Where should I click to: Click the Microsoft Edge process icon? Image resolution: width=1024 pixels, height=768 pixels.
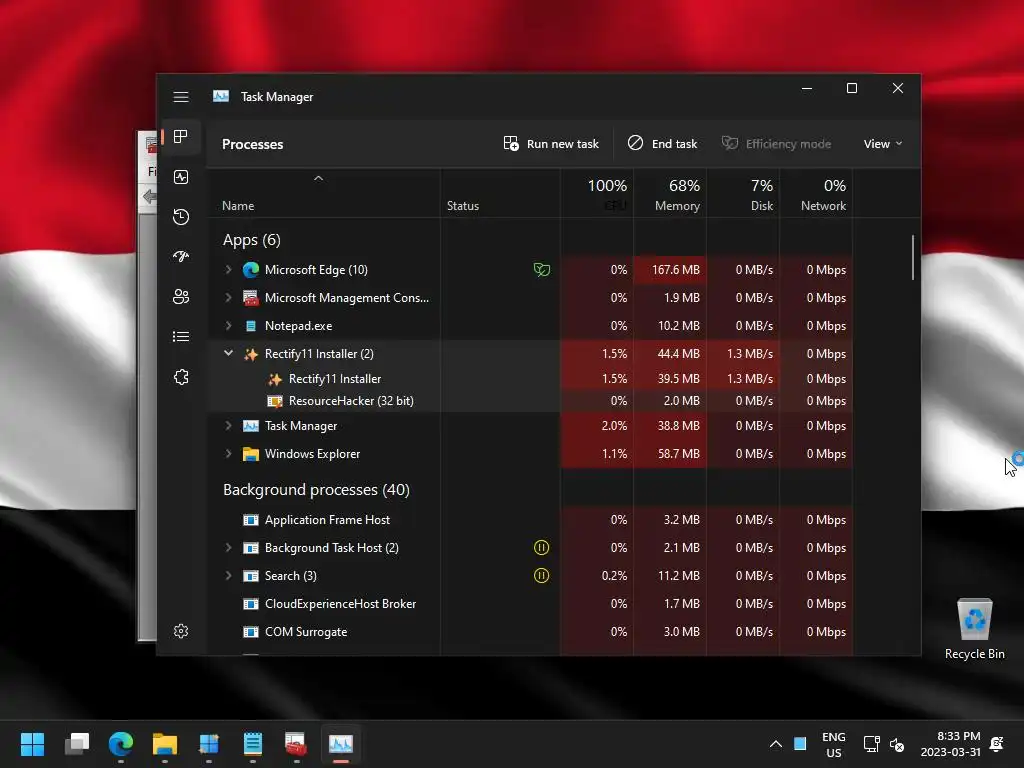[251, 270]
